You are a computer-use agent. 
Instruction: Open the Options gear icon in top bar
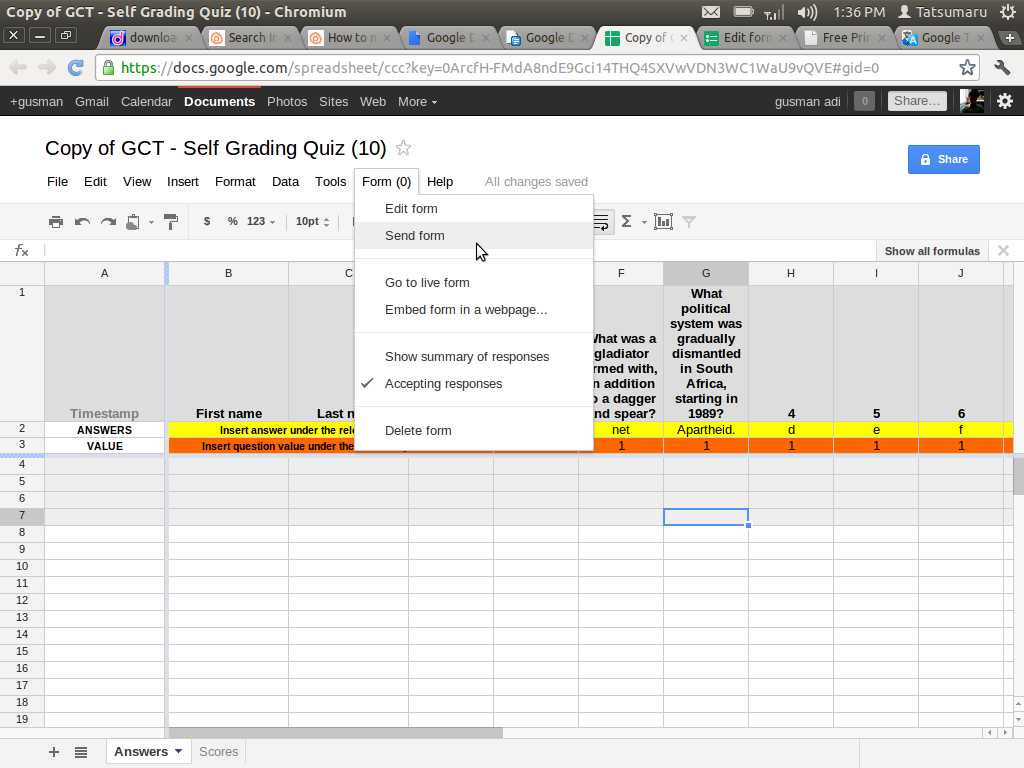pyautogui.click(x=1005, y=101)
